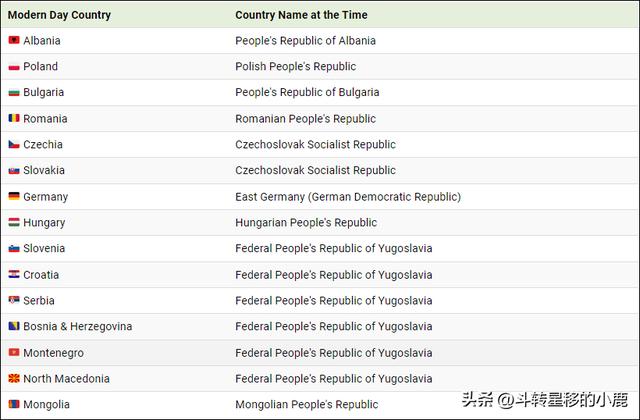This screenshot has height=420, width=640.
Task: Click the Montenegro flag icon
Action: (x=14, y=352)
